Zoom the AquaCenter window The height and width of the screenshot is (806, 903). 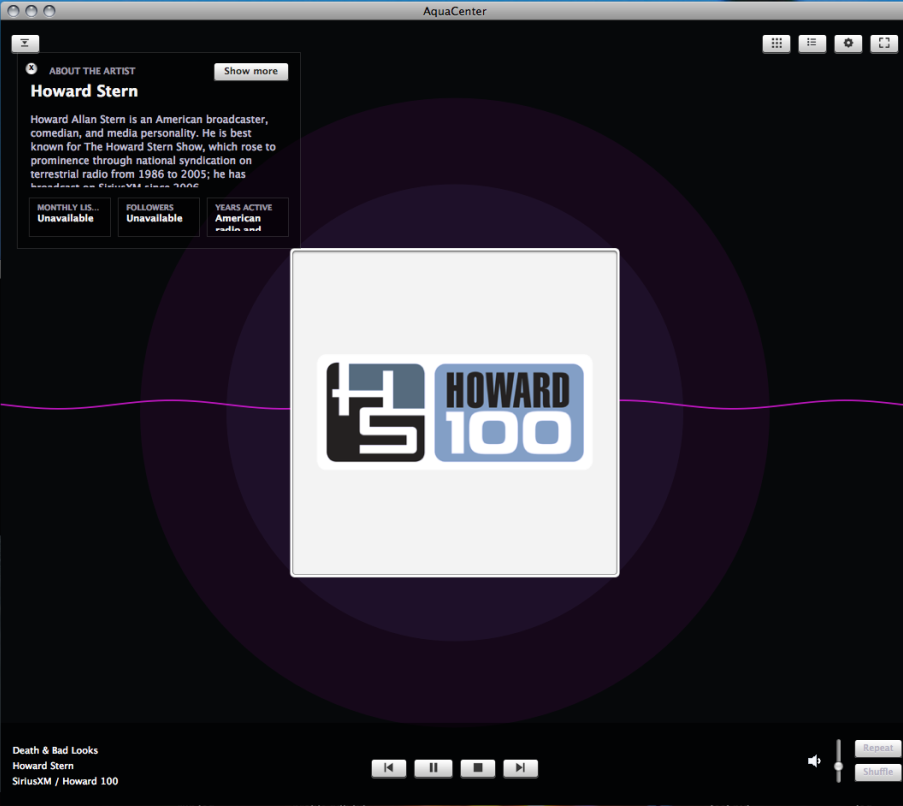click(50, 11)
